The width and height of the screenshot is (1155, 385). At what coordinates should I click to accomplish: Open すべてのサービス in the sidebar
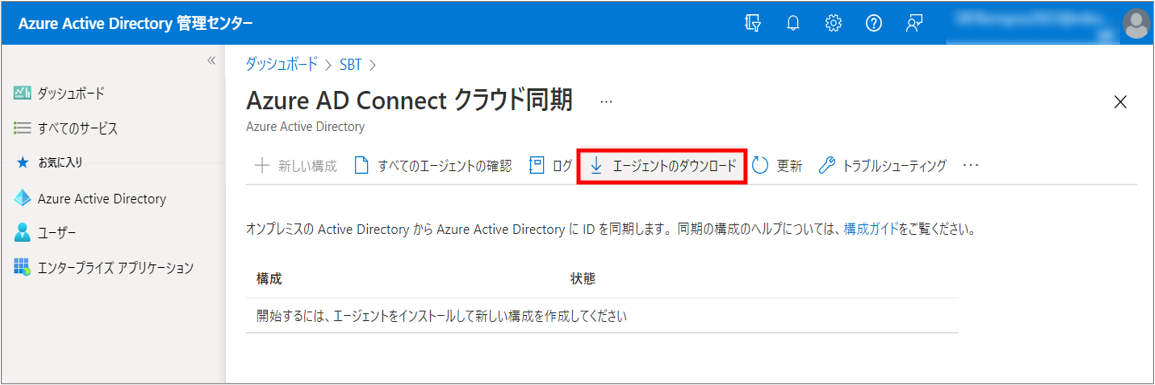(66, 129)
